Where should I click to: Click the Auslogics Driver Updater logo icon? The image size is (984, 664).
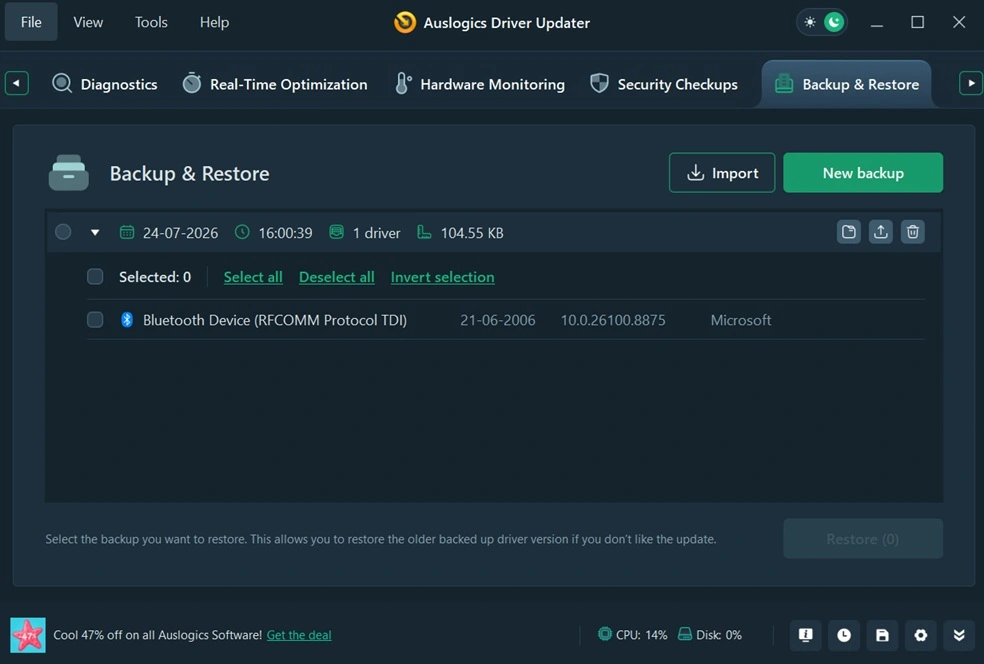click(x=405, y=23)
